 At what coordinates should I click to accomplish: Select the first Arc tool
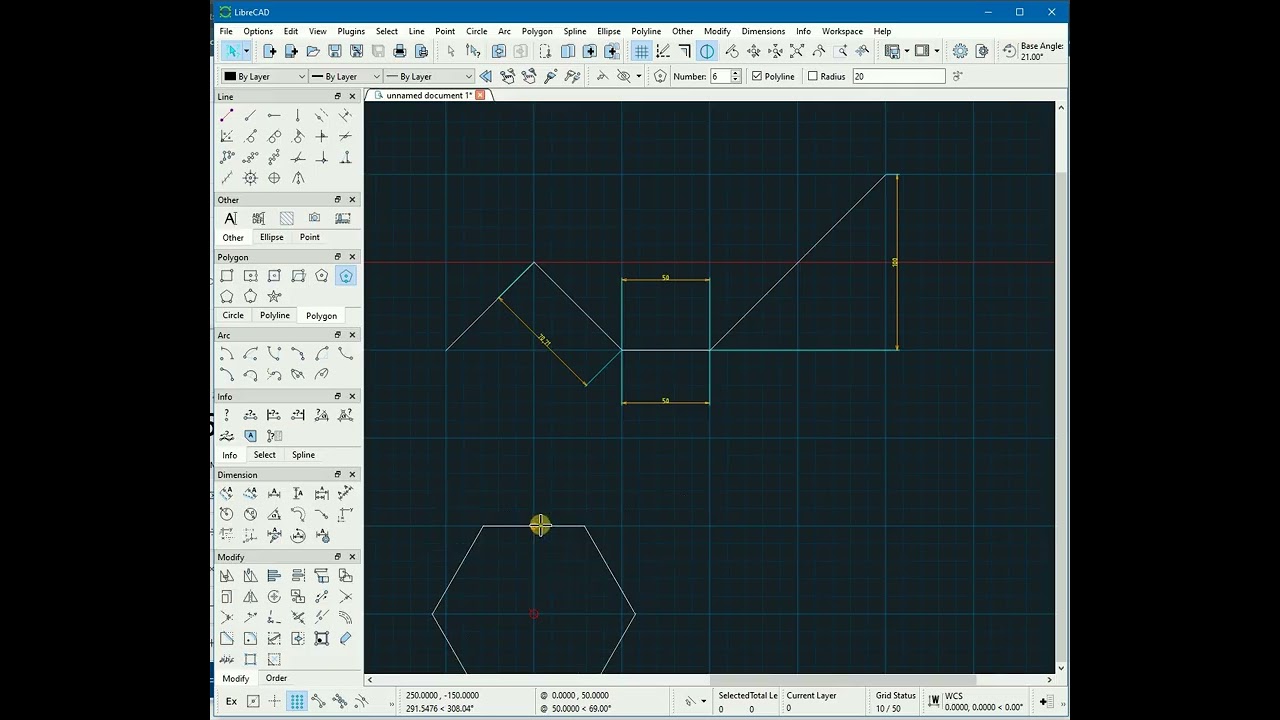pos(227,354)
